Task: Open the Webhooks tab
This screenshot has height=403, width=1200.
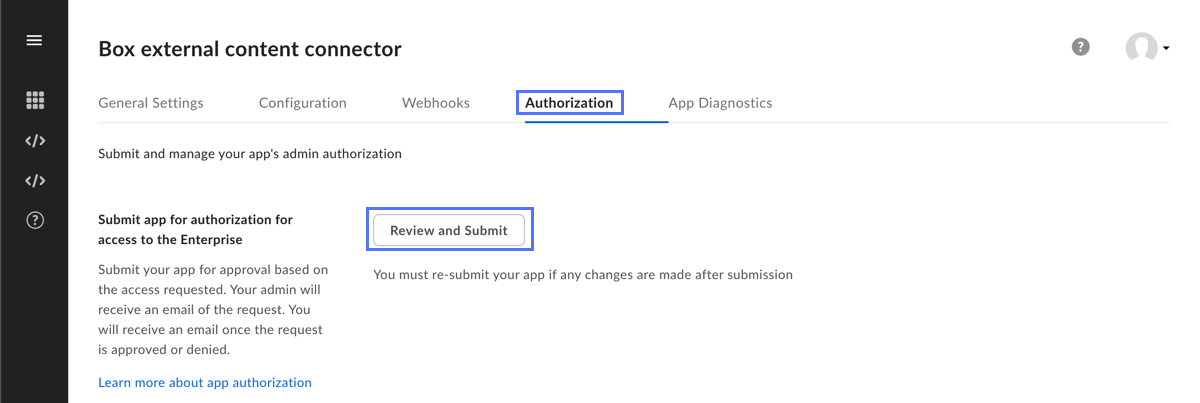Action: (436, 103)
